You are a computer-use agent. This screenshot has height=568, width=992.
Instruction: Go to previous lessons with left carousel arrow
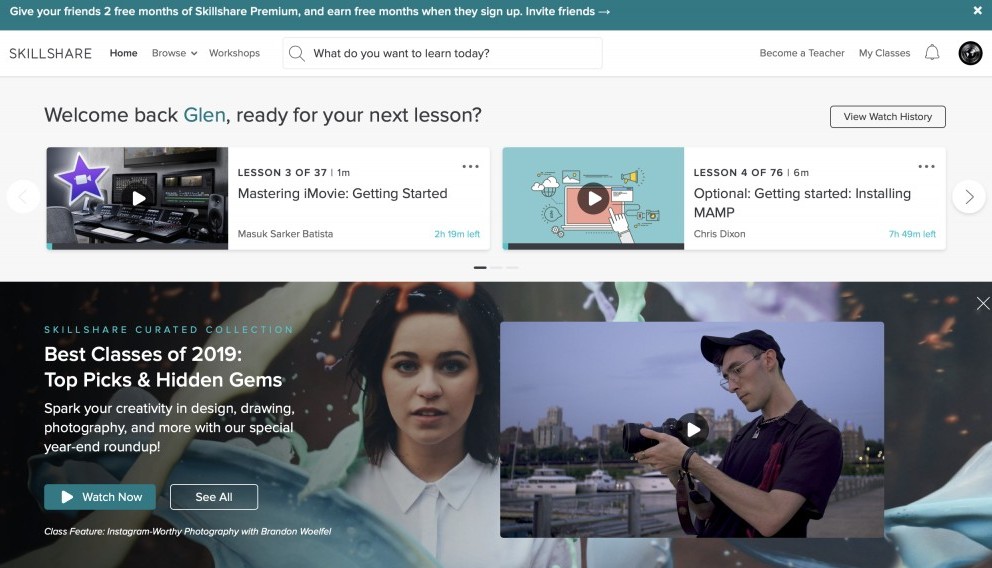(23, 197)
